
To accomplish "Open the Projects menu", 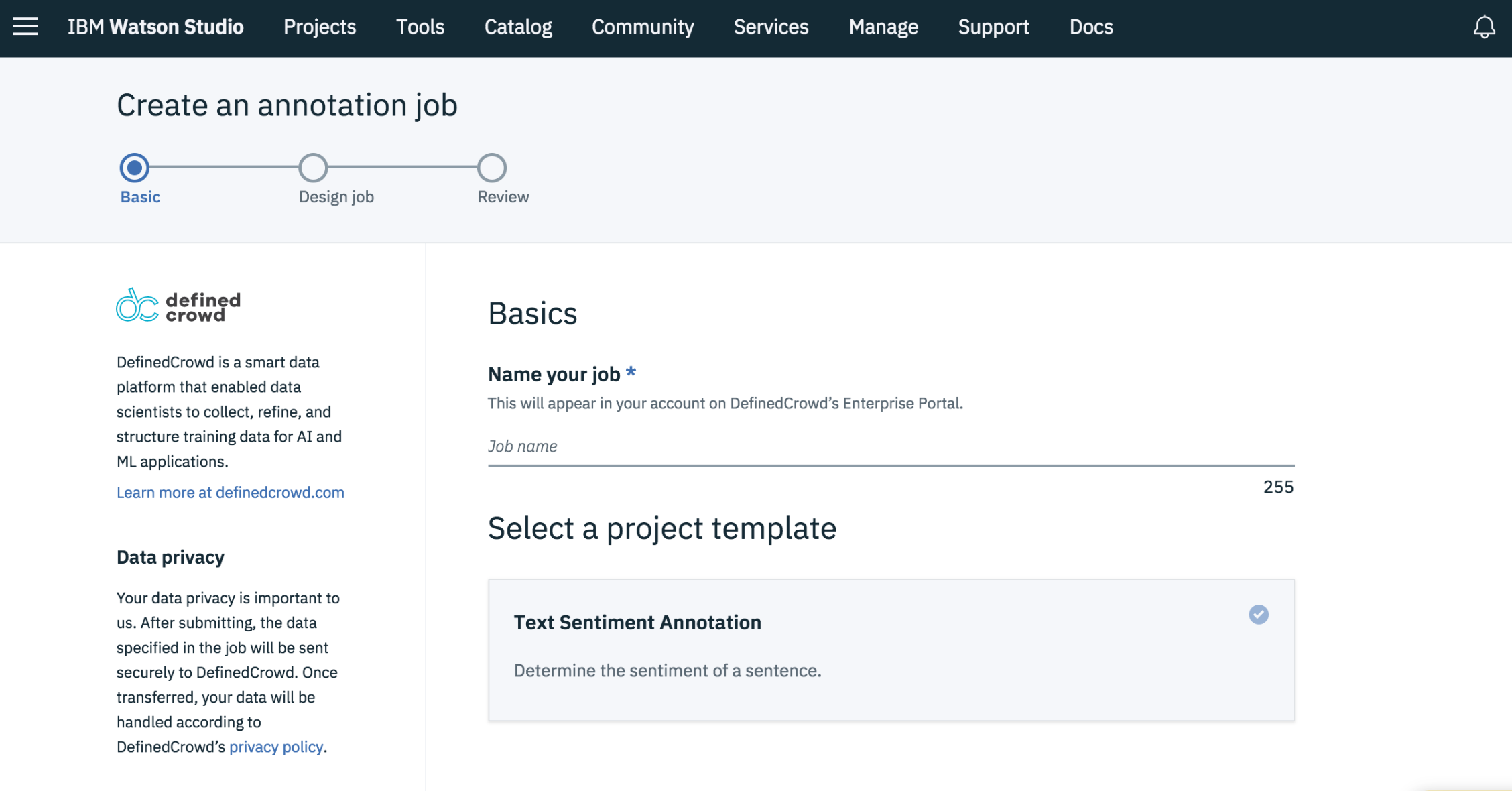I will 320,27.
